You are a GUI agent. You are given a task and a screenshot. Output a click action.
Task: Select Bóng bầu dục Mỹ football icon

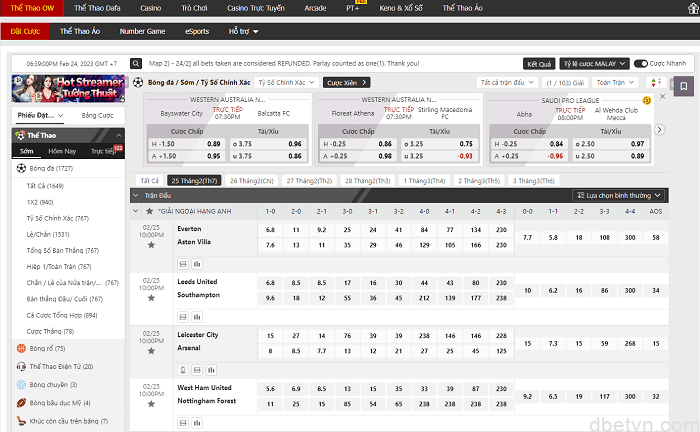[x=21, y=403]
